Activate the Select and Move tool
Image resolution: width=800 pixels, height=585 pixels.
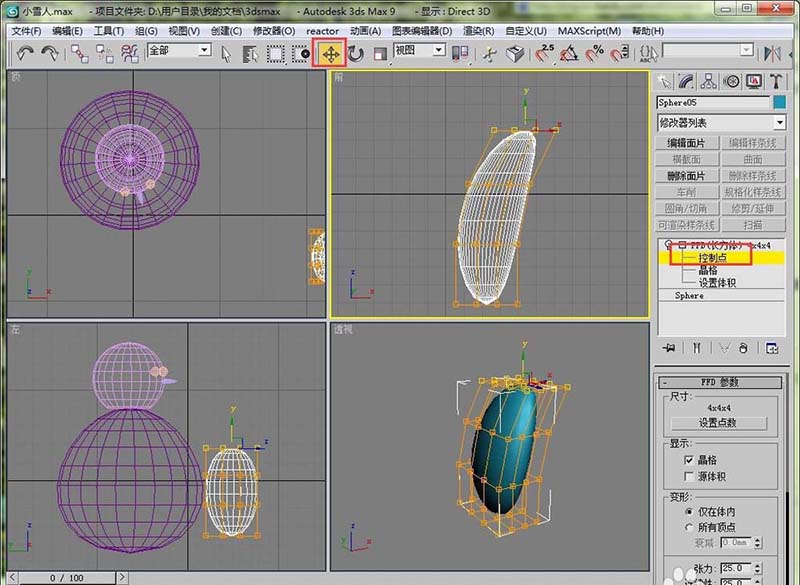point(330,54)
